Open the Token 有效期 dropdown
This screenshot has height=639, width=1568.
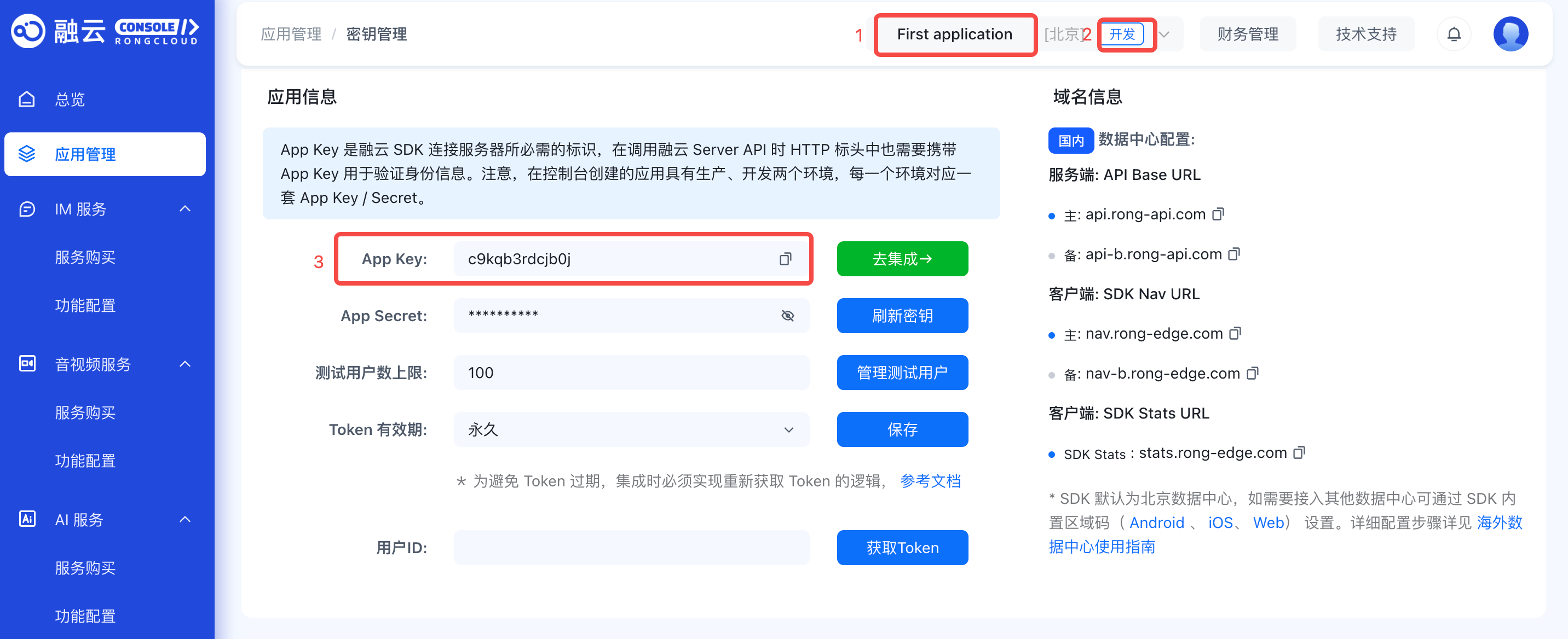(631, 430)
